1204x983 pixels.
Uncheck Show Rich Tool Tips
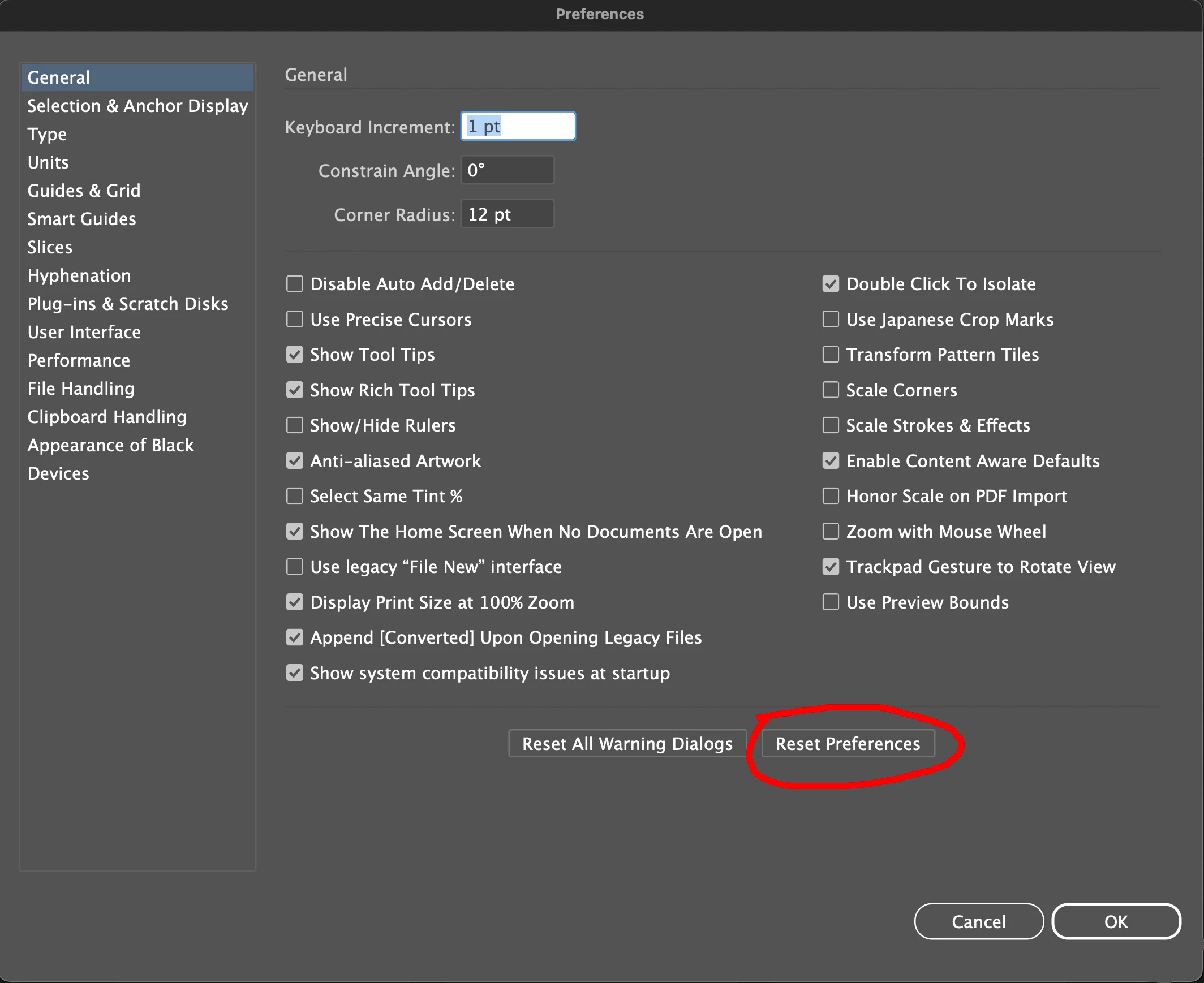[294, 390]
